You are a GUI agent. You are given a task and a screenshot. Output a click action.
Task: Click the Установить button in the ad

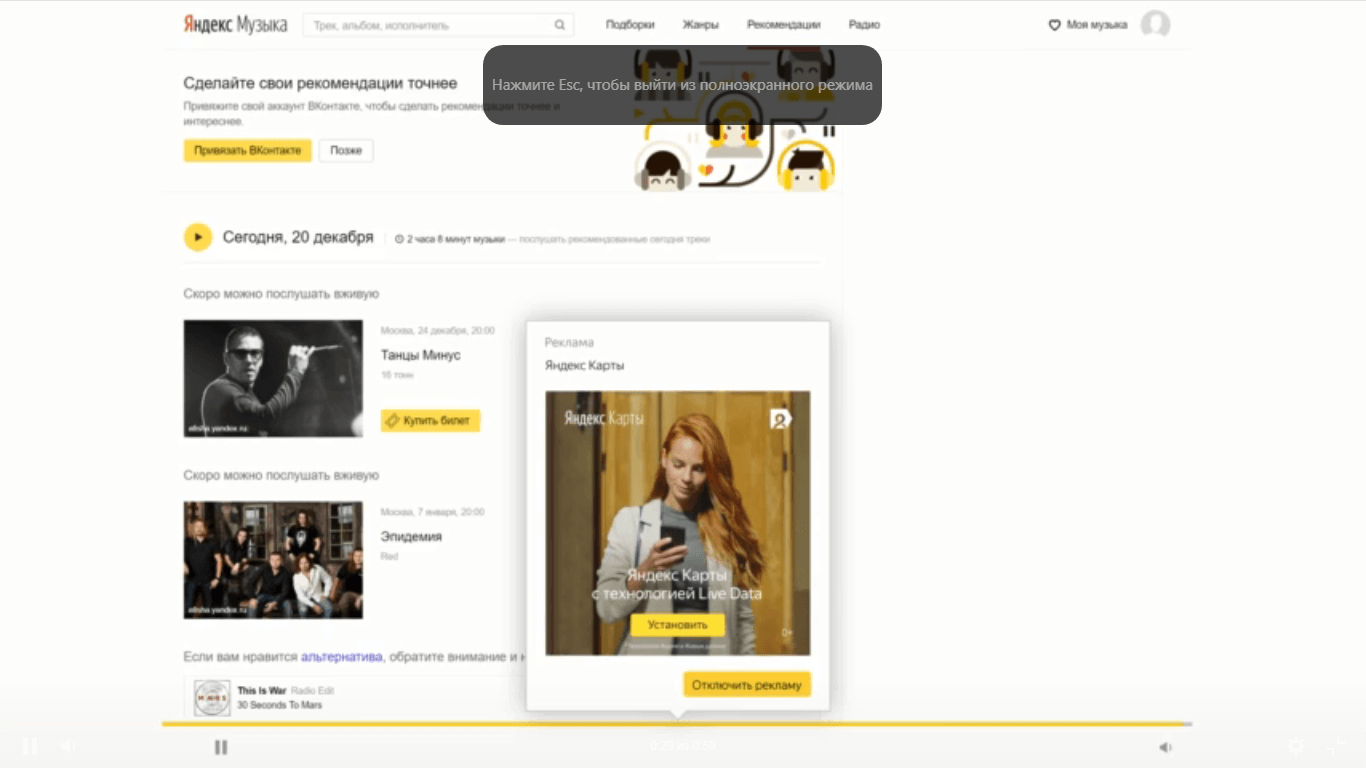[677, 625]
